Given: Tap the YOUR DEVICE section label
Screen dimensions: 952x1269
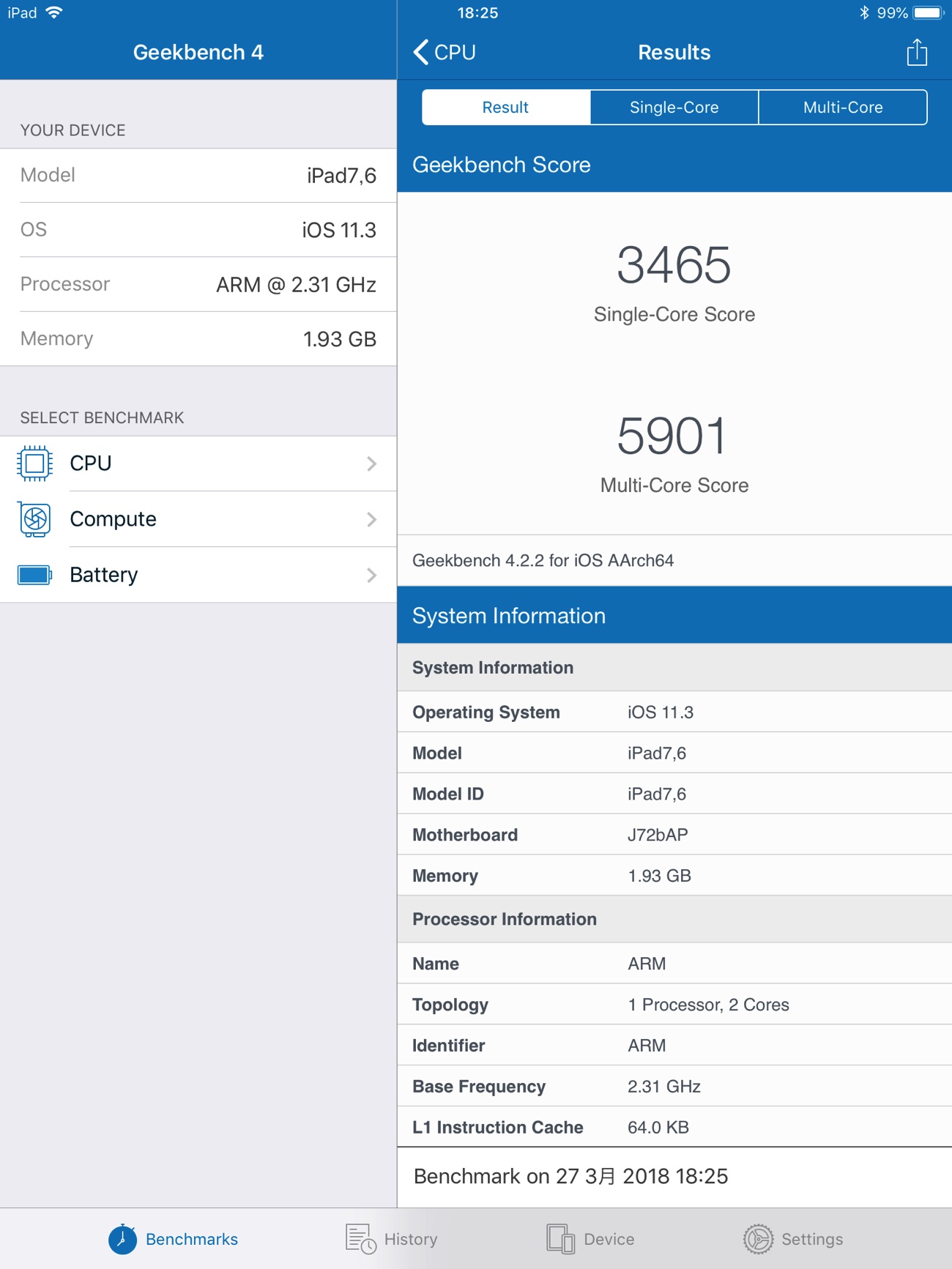Looking at the screenshot, I should [73, 130].
